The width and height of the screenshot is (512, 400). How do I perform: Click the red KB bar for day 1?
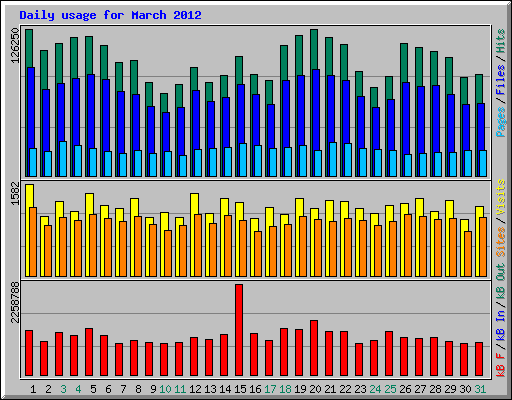tap(29, 353)
